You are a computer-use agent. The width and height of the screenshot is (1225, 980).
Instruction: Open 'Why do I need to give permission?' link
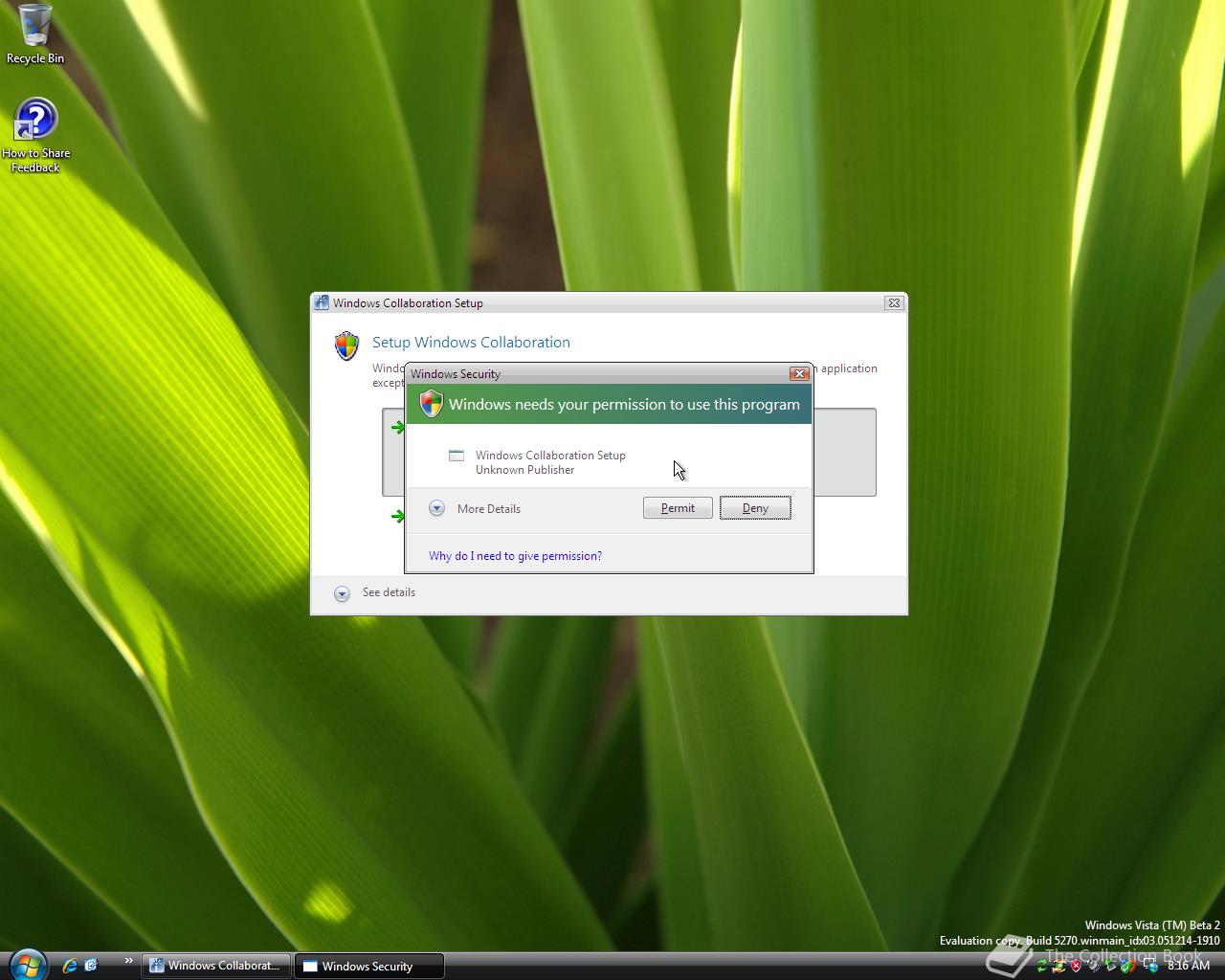[x=515, y=556]
